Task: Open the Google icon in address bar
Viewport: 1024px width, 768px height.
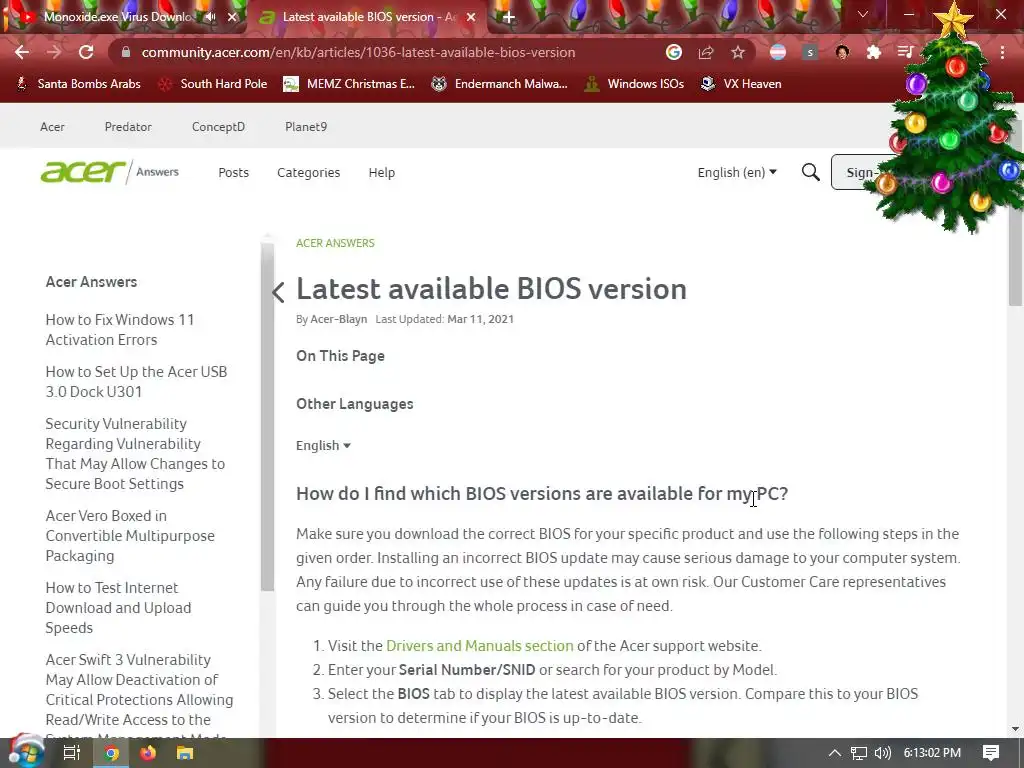Action: 674,52
